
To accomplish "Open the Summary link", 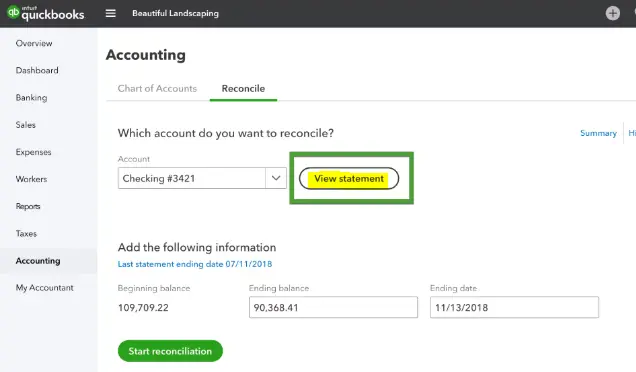I will [x=598, y=133].
